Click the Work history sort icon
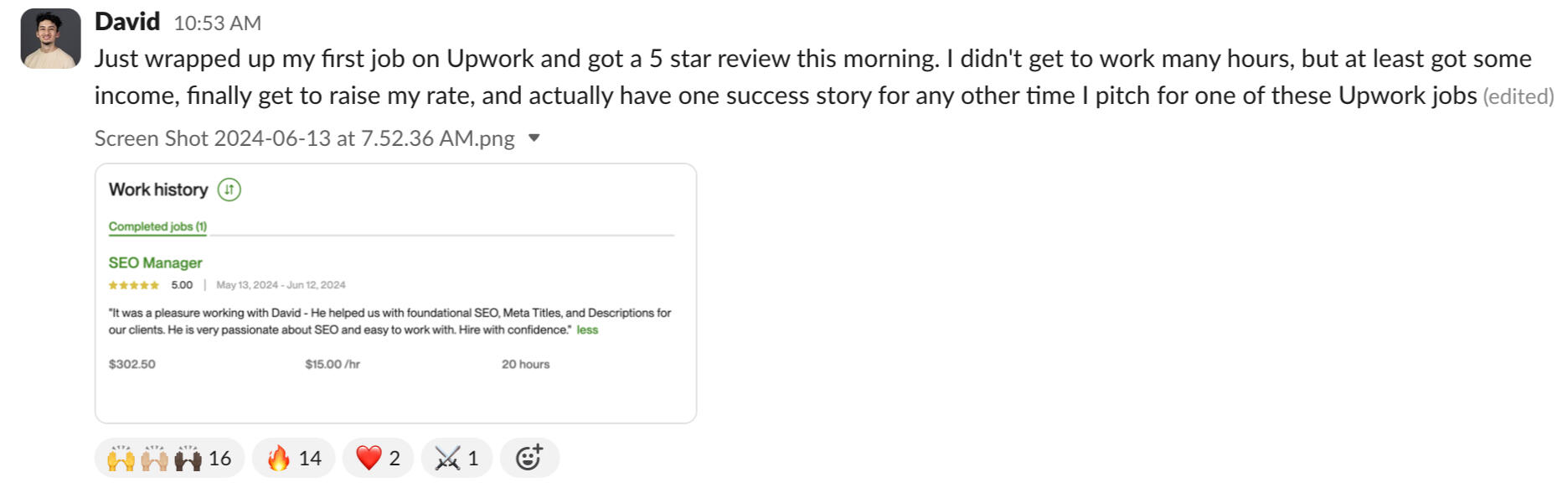 click(229, 189)
